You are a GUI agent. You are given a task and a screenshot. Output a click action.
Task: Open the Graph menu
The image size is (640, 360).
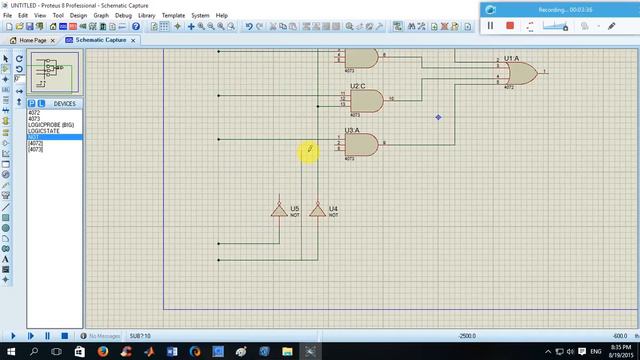click(x=101, y=16)
